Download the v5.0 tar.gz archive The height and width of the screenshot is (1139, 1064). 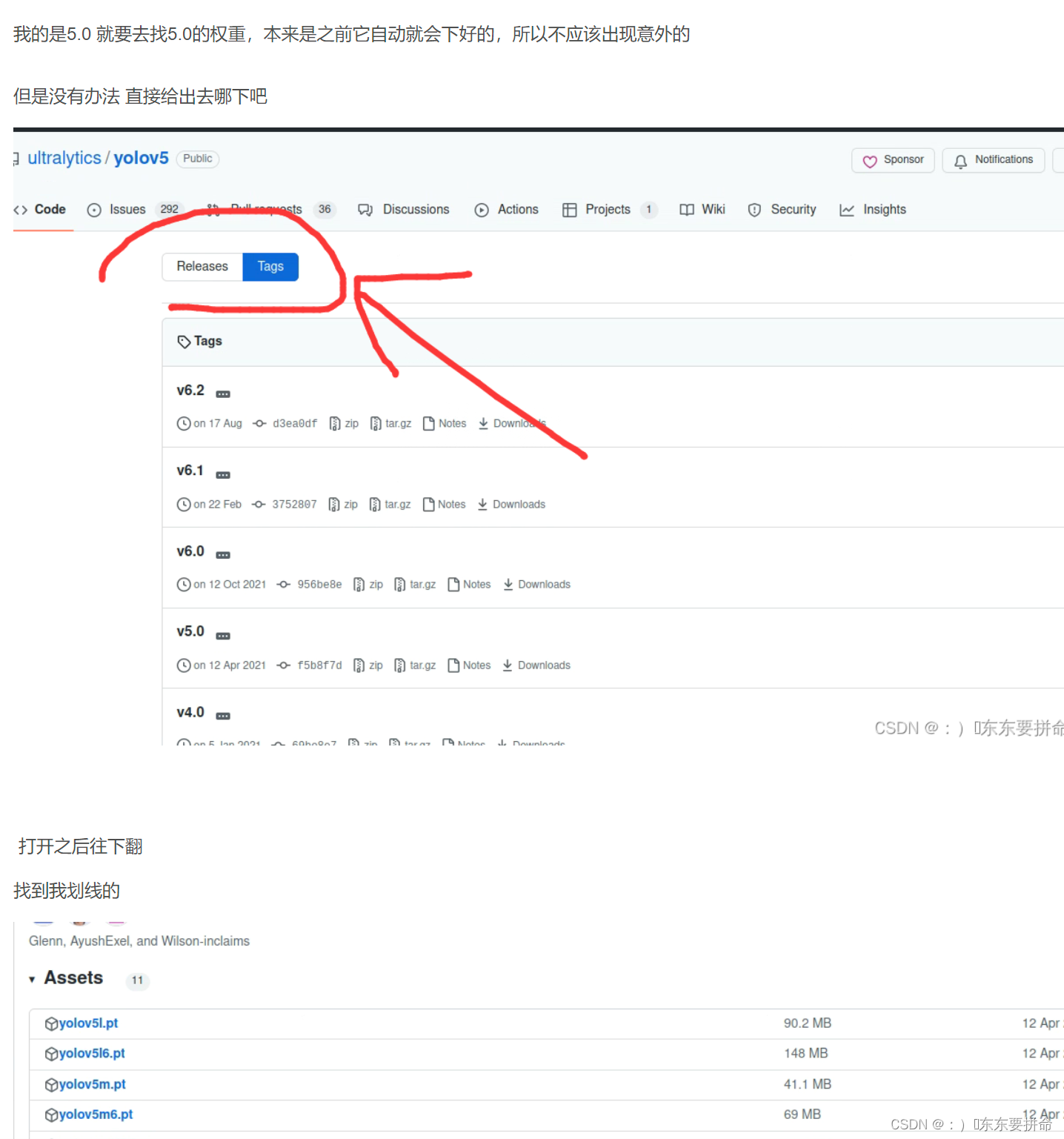point(415,665)
